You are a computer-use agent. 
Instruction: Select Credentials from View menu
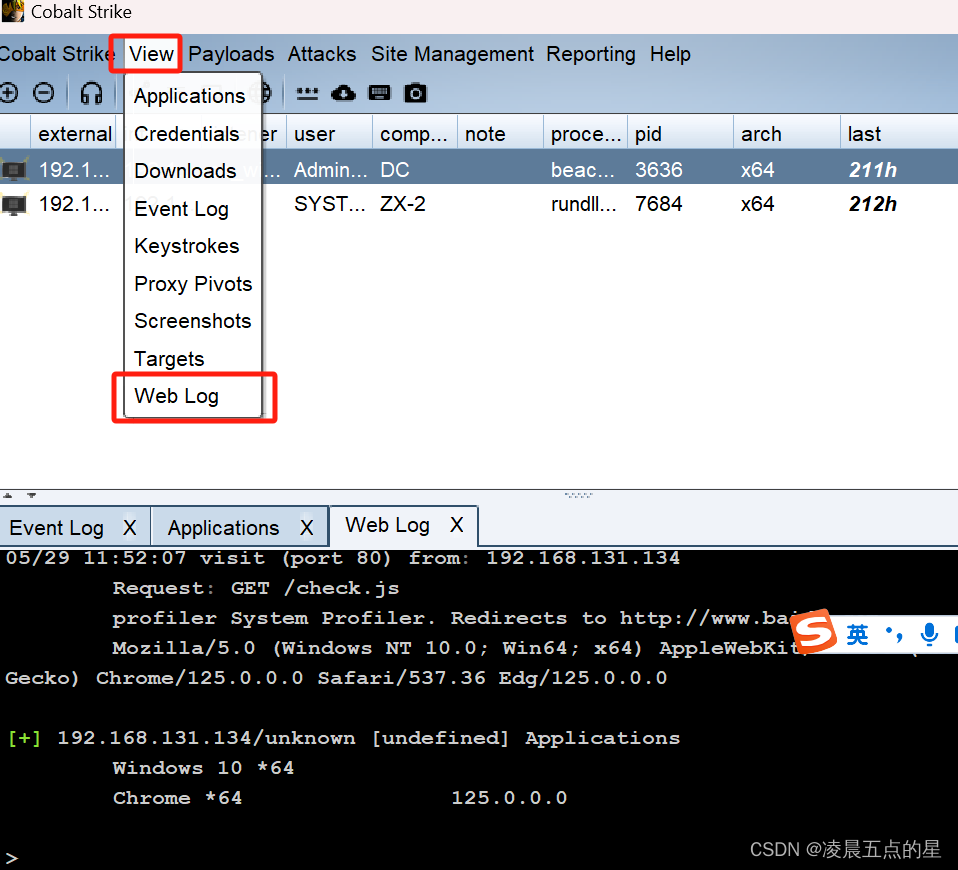pyautogui.click(x=193, y=134)
